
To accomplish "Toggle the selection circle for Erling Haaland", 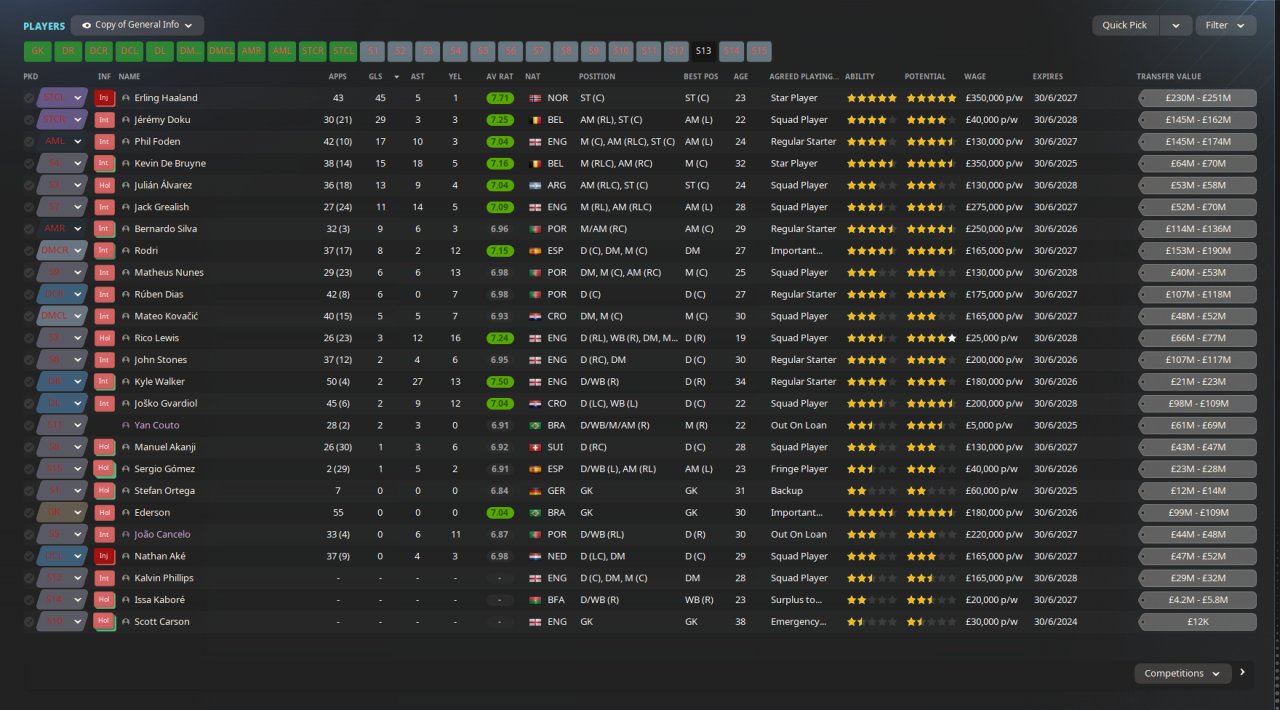I will point(29,98).
